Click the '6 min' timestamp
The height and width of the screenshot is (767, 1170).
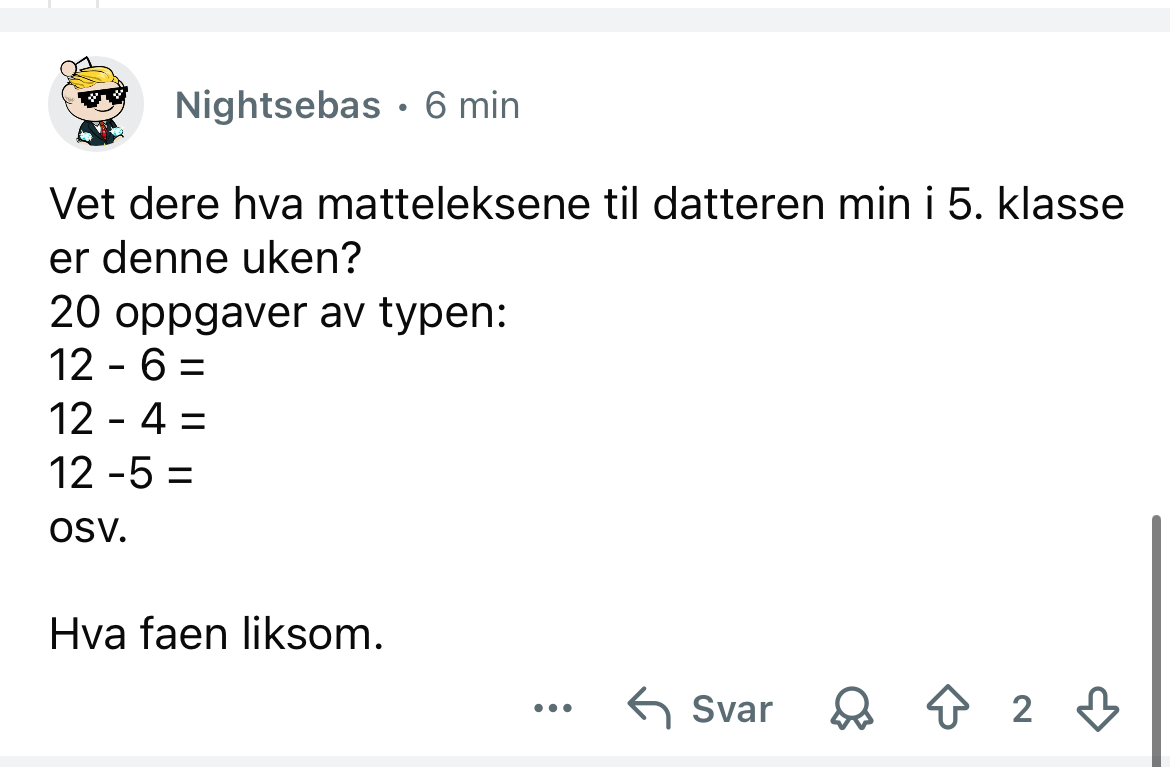coord(472,105)
